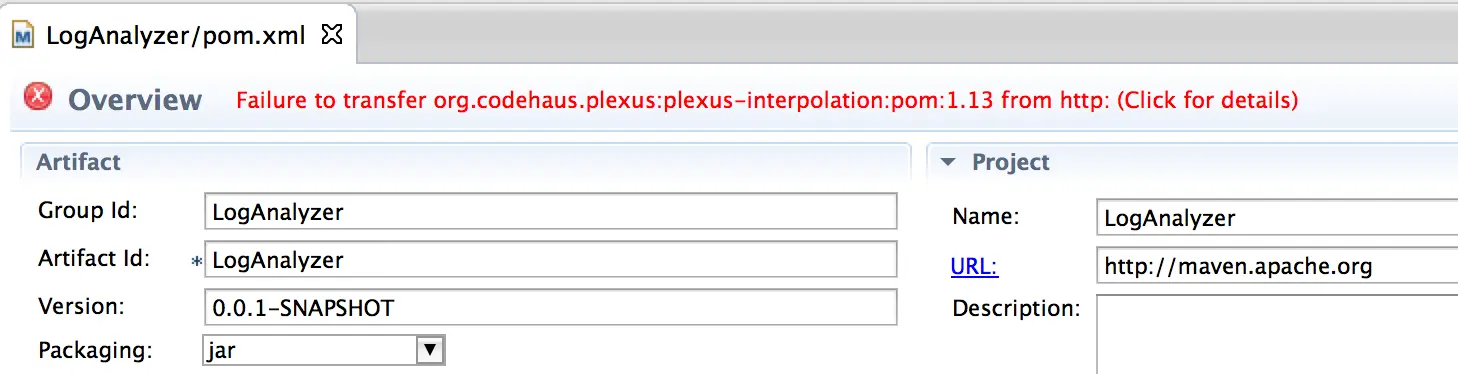Click the Overview page heading
The image size is (1458, 374).
tap(135, 100)
